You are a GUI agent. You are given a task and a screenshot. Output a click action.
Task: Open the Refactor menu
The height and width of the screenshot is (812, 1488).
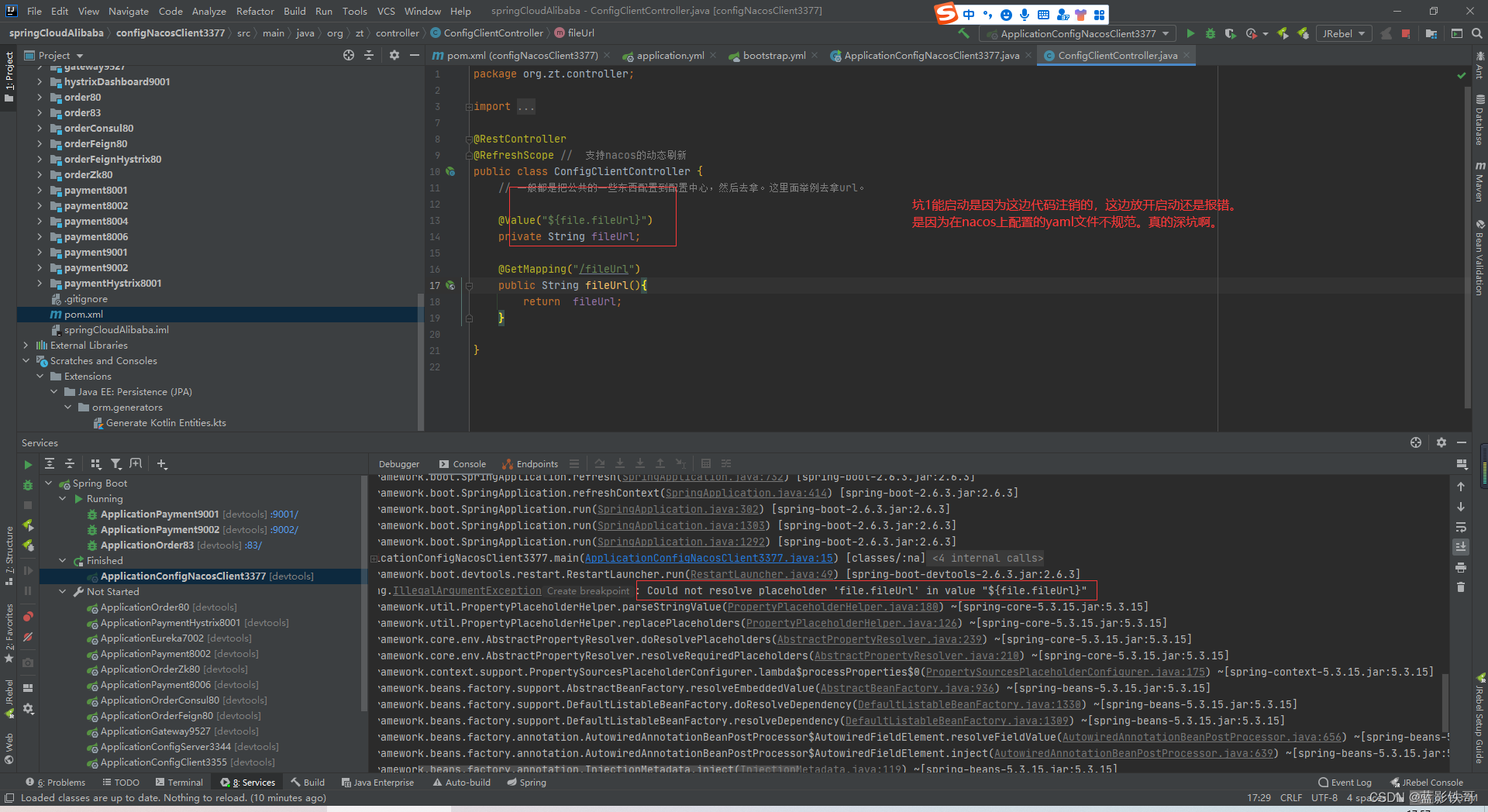[x=255, y=11]
